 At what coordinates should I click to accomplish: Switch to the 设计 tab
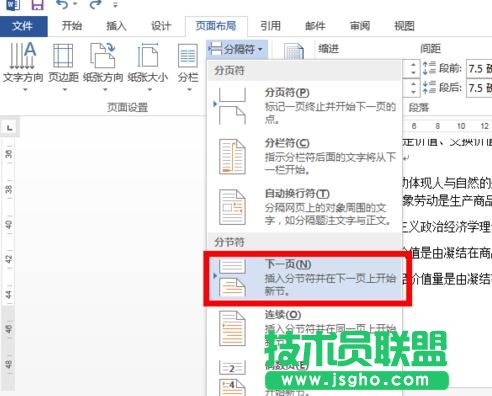click(161, 26)
